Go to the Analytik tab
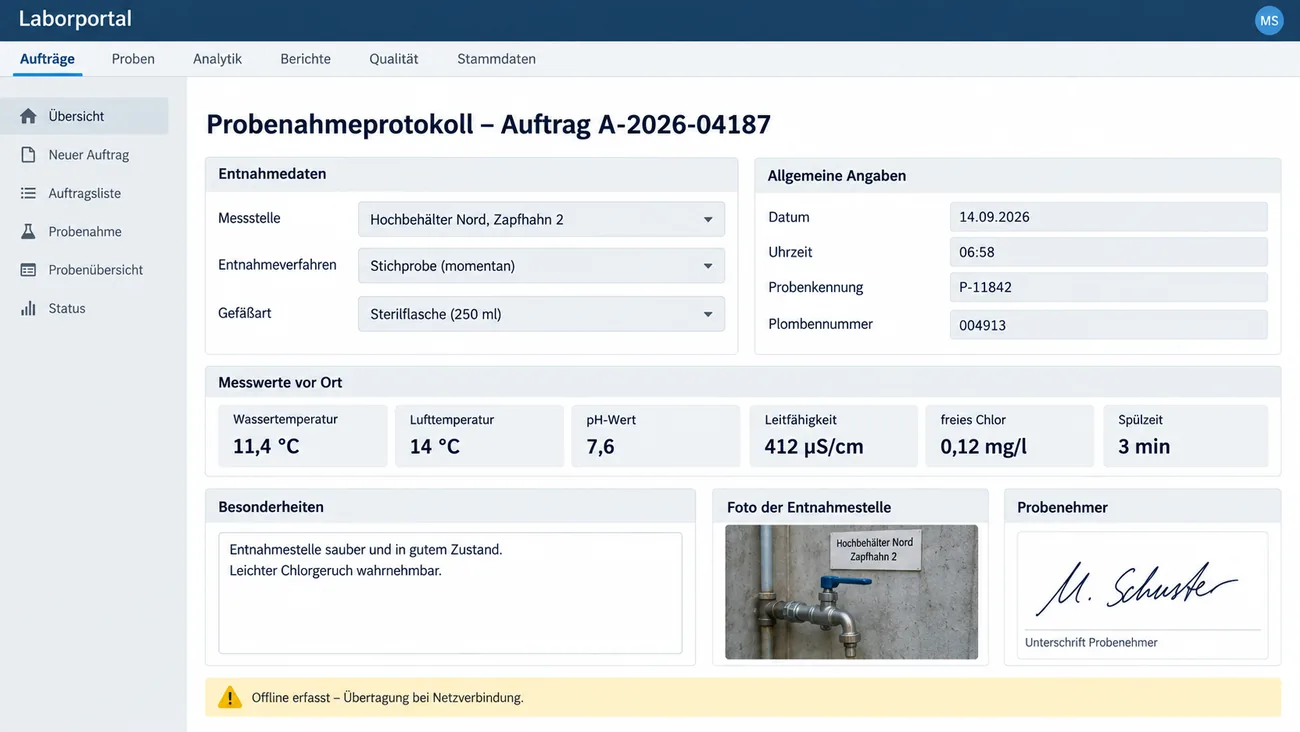Viewport: 1300px width, 732px height. (217, 59)
